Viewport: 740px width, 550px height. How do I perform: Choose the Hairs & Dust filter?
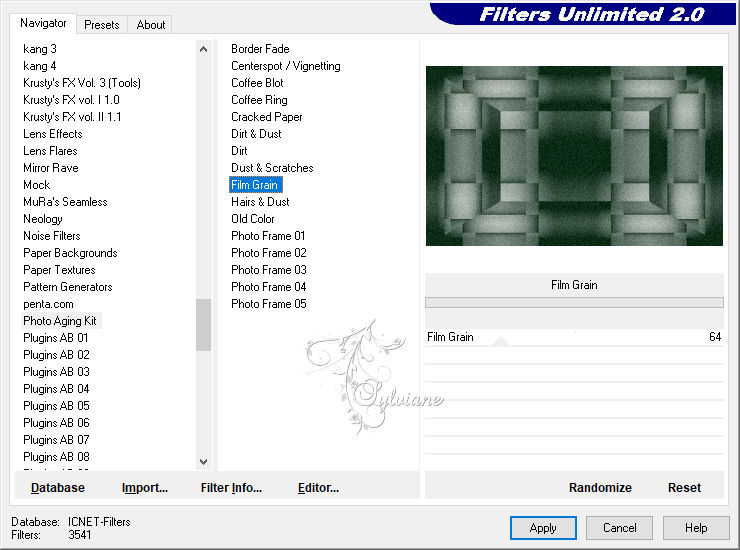pyautogui.click(x=260, y=202)
